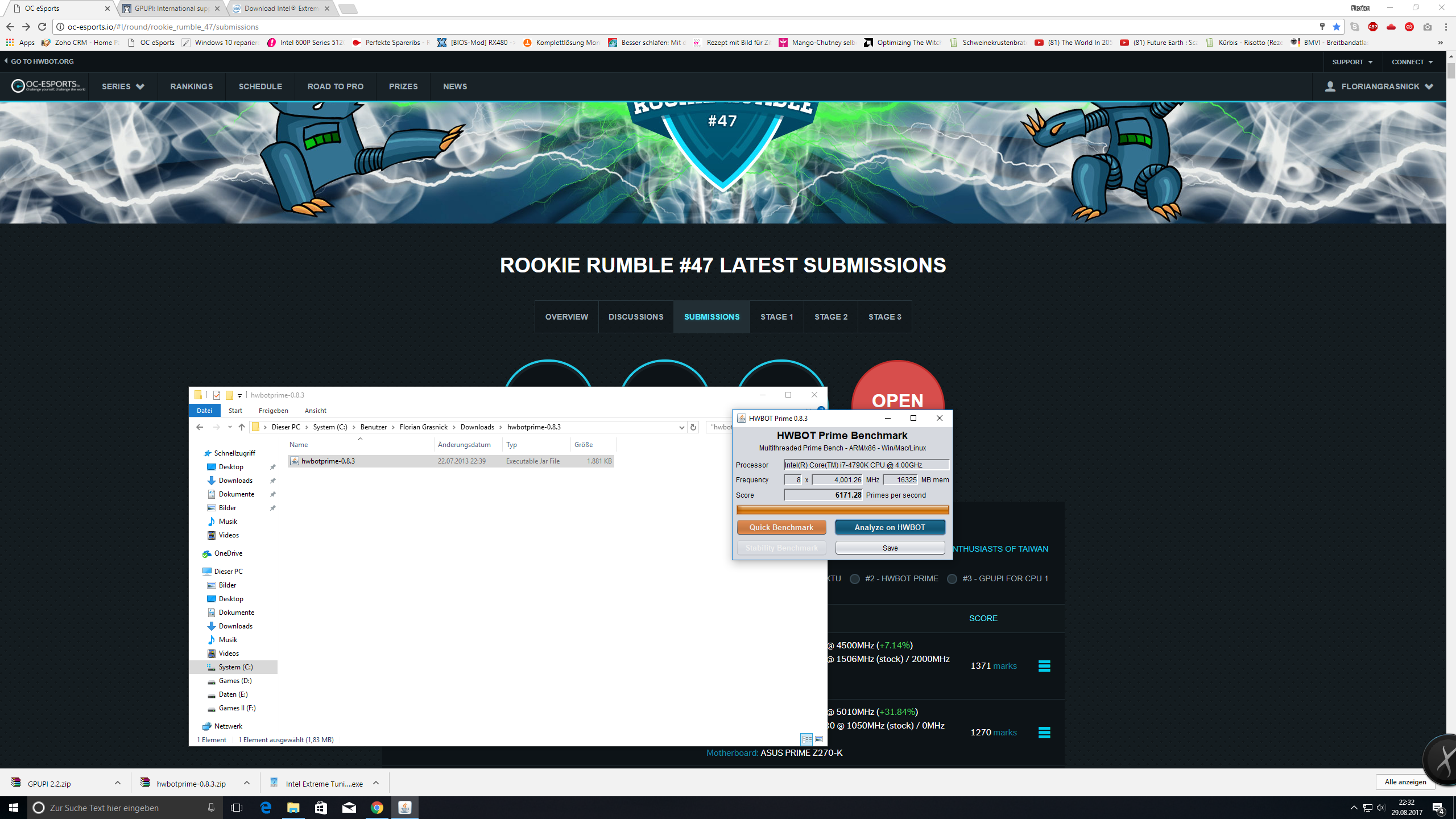Select #3 - GPUPI FOR CPU 1 radio

[952, 579]
